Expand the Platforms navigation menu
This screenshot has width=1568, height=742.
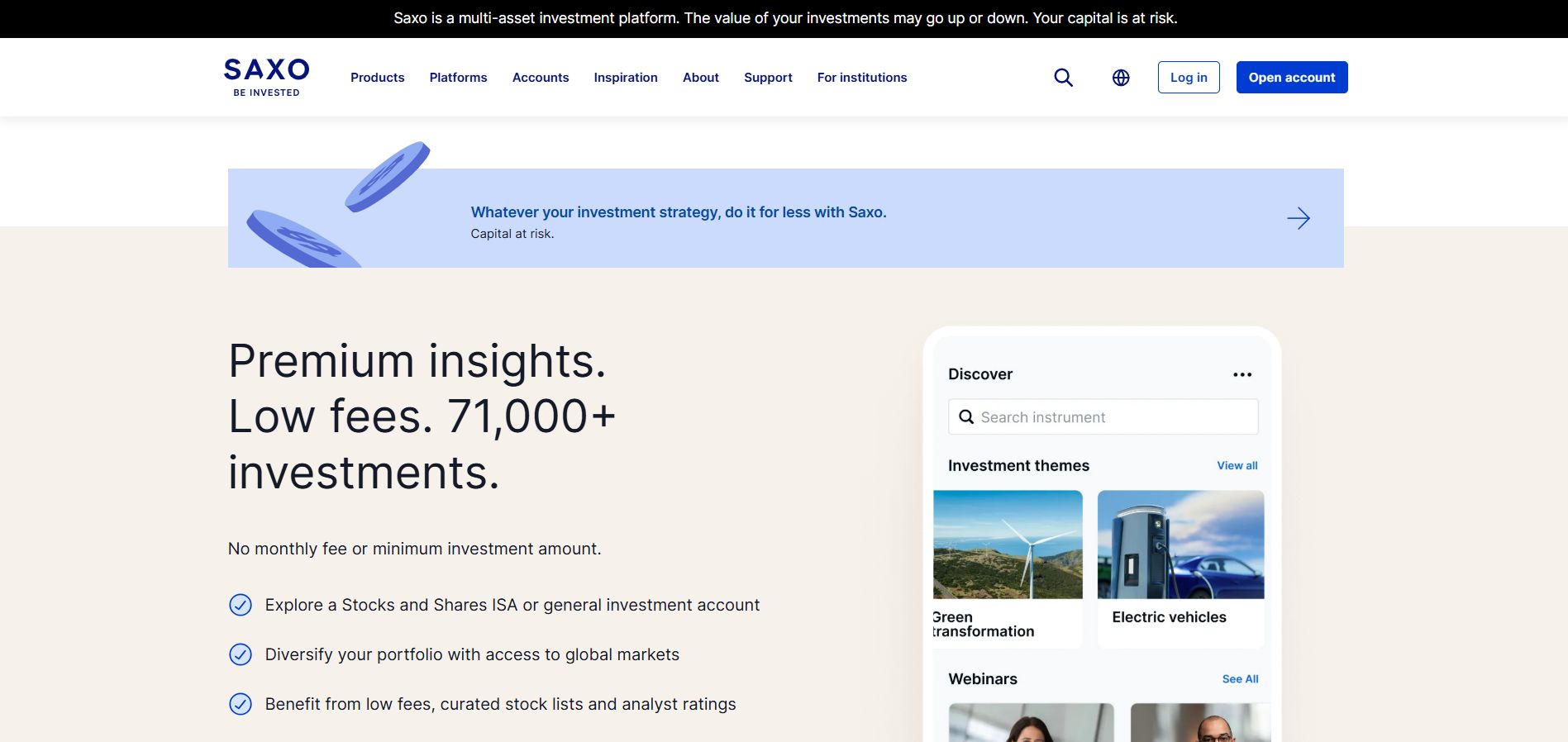click(458, 78)
